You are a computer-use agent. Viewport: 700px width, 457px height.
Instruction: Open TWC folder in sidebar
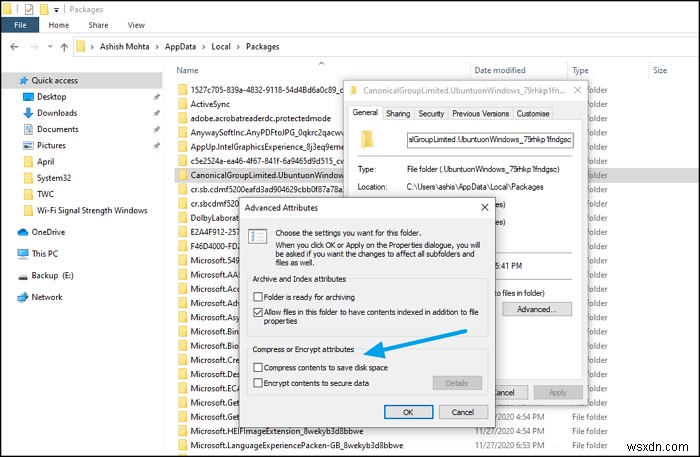click(45, 194)
